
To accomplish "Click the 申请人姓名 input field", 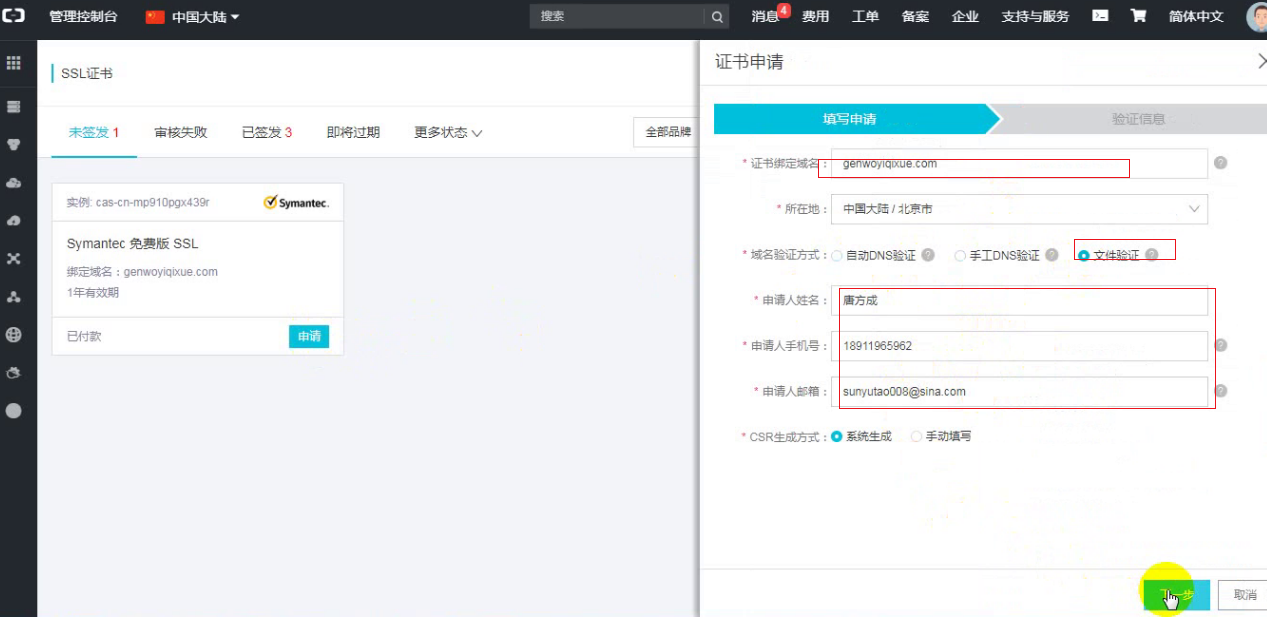I will pyautogui.click(x=1019, y=300).
